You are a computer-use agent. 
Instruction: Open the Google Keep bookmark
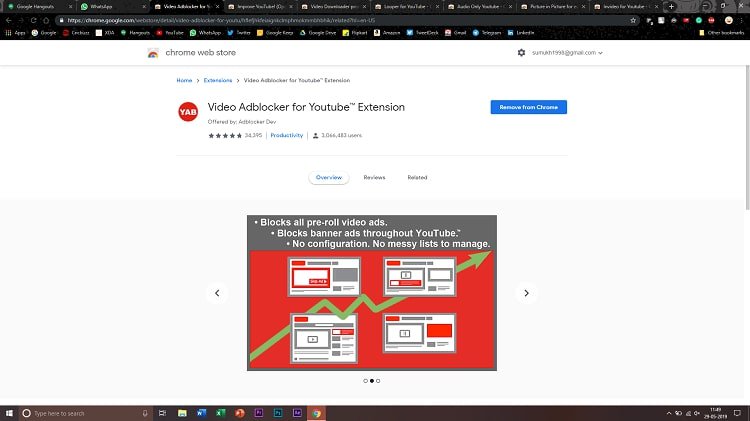coord(275,33)
